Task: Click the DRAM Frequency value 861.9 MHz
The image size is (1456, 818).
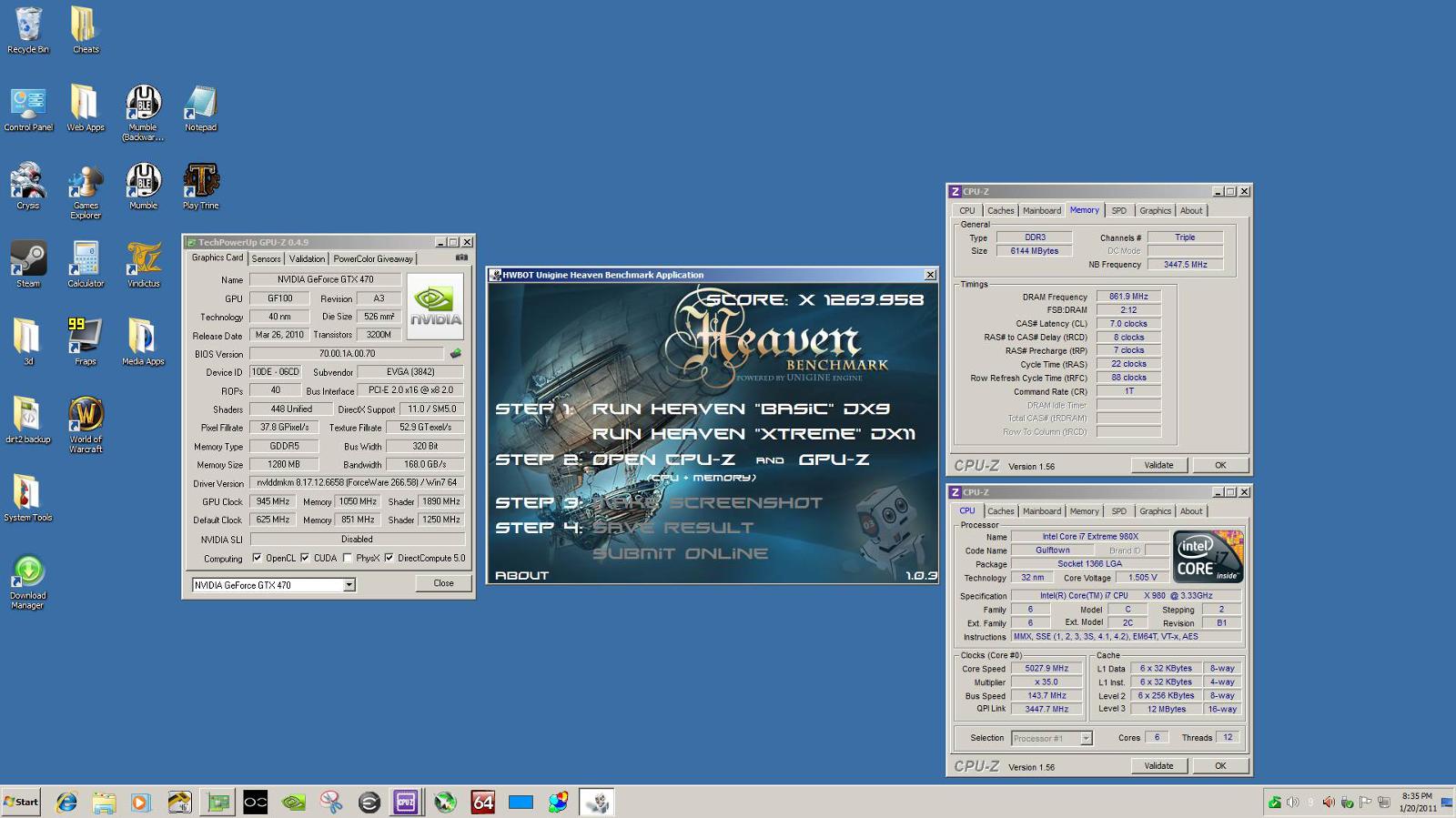Action: [x=1128, y=297]
